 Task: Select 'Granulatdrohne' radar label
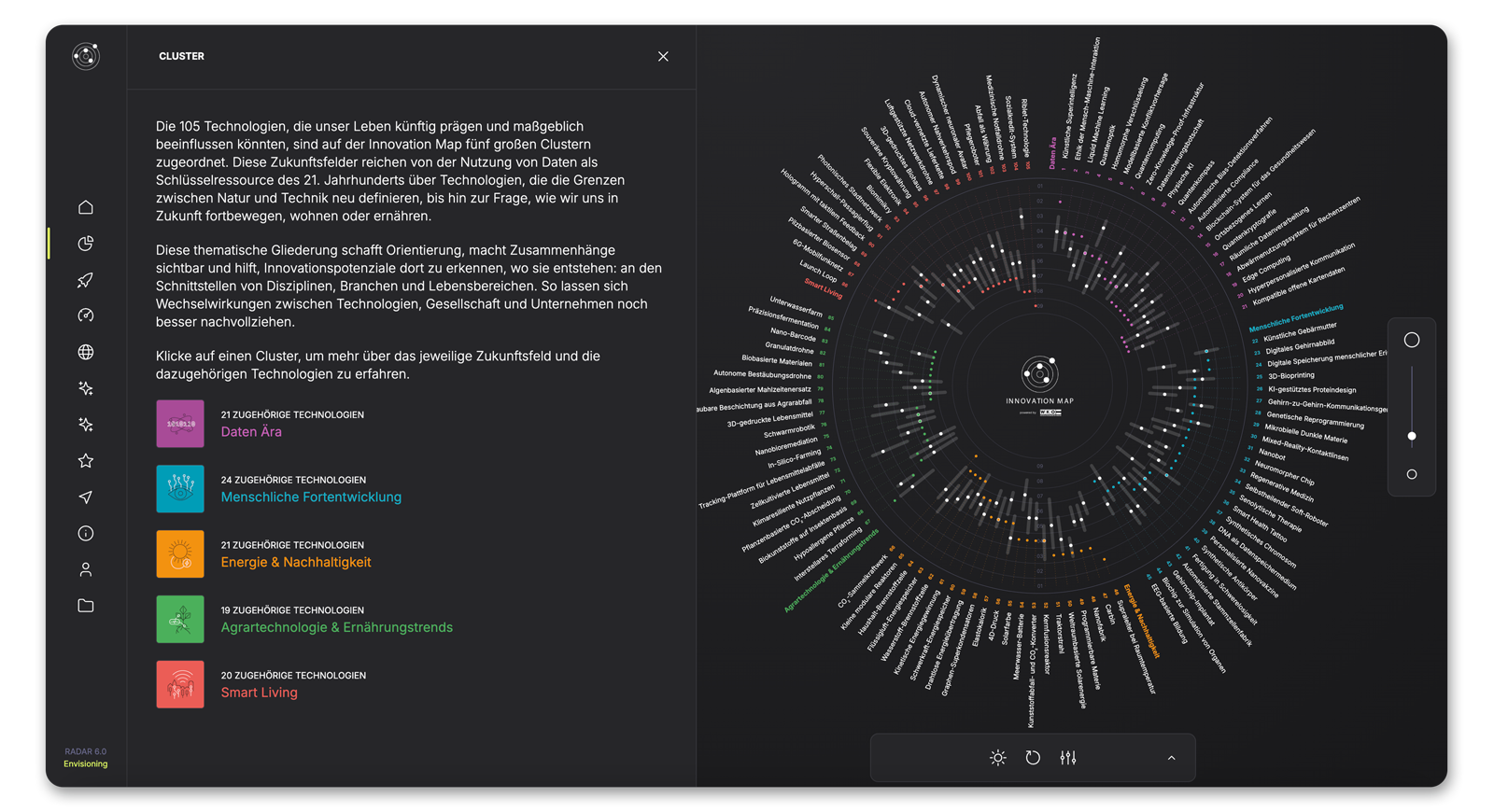pos(789,348)
